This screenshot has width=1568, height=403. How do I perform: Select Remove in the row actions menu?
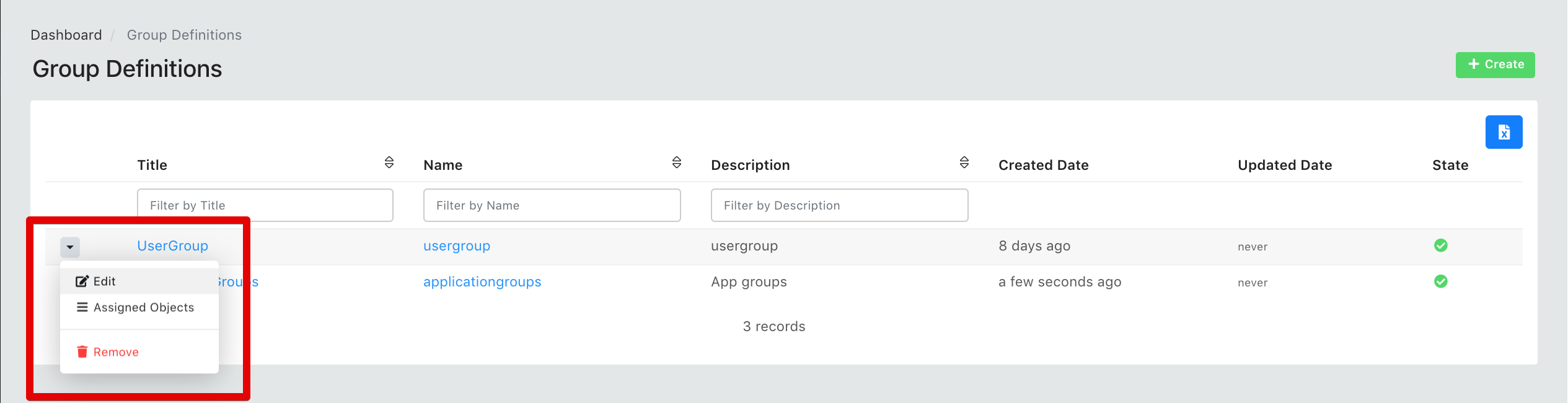click(116, 352)
